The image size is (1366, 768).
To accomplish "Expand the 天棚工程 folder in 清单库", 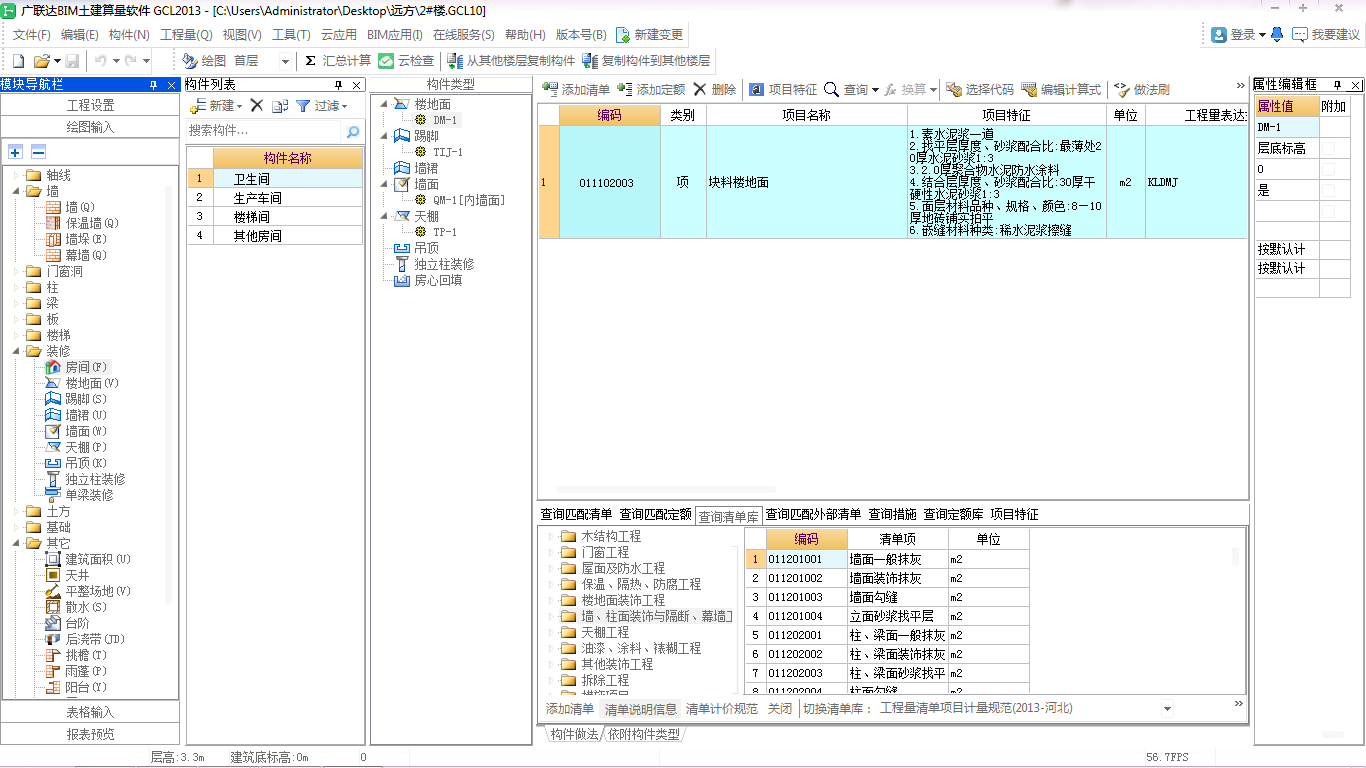I will click(550, 632).
